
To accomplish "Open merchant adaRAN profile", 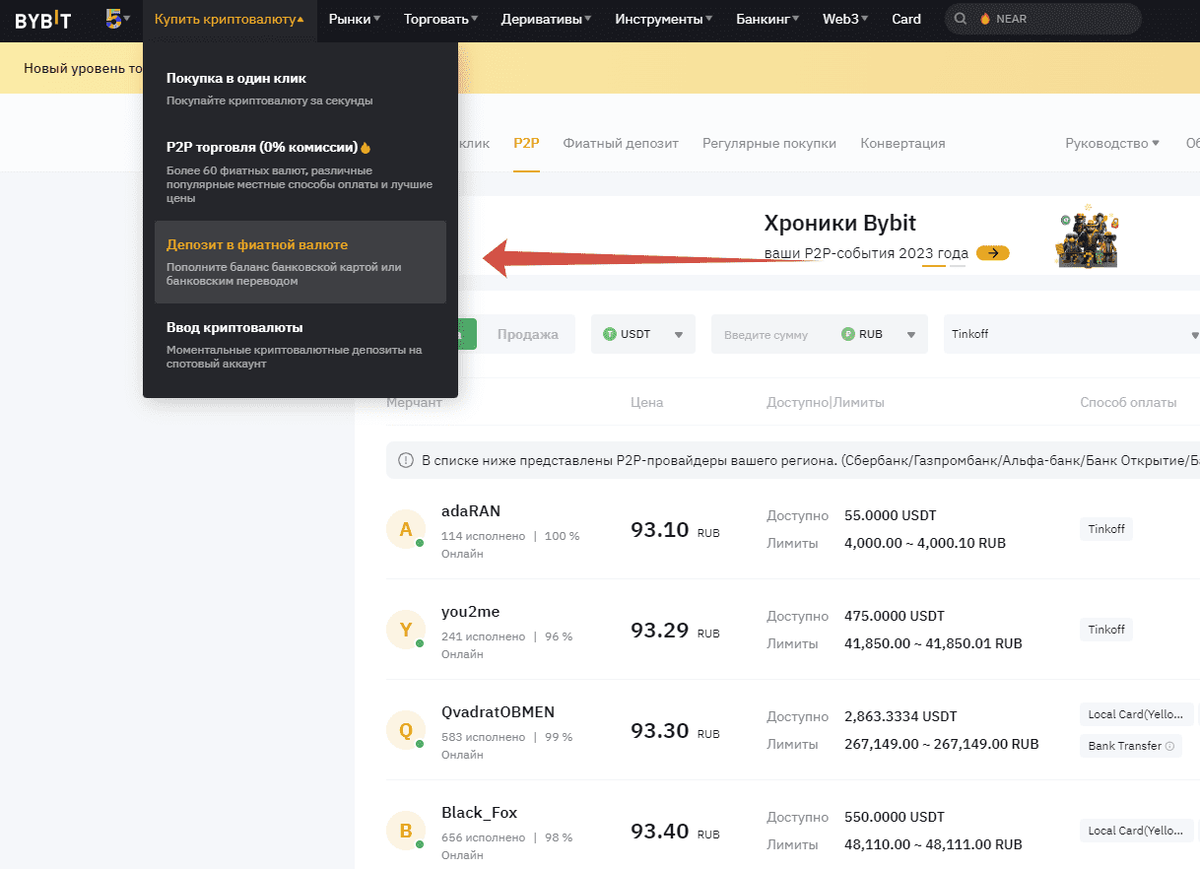I will (470, 510).
